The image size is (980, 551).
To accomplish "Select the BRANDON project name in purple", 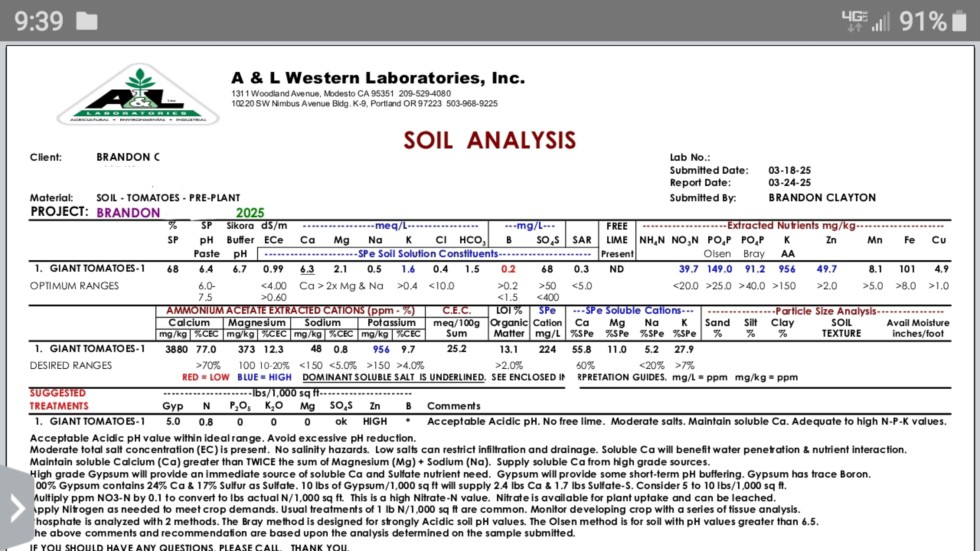I will 128,213.
